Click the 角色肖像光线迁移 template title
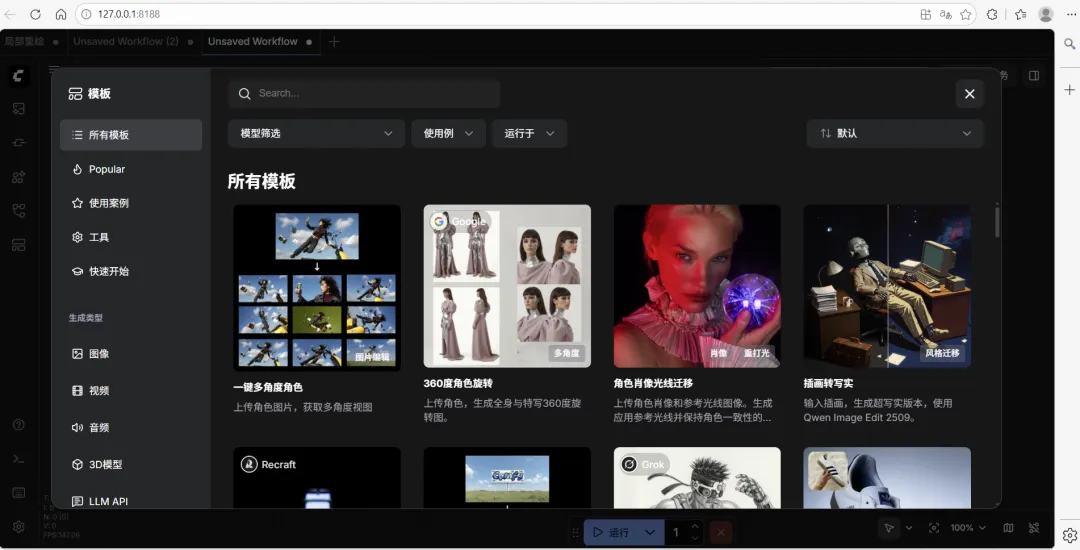1080x550 pixels. (653, 383)
